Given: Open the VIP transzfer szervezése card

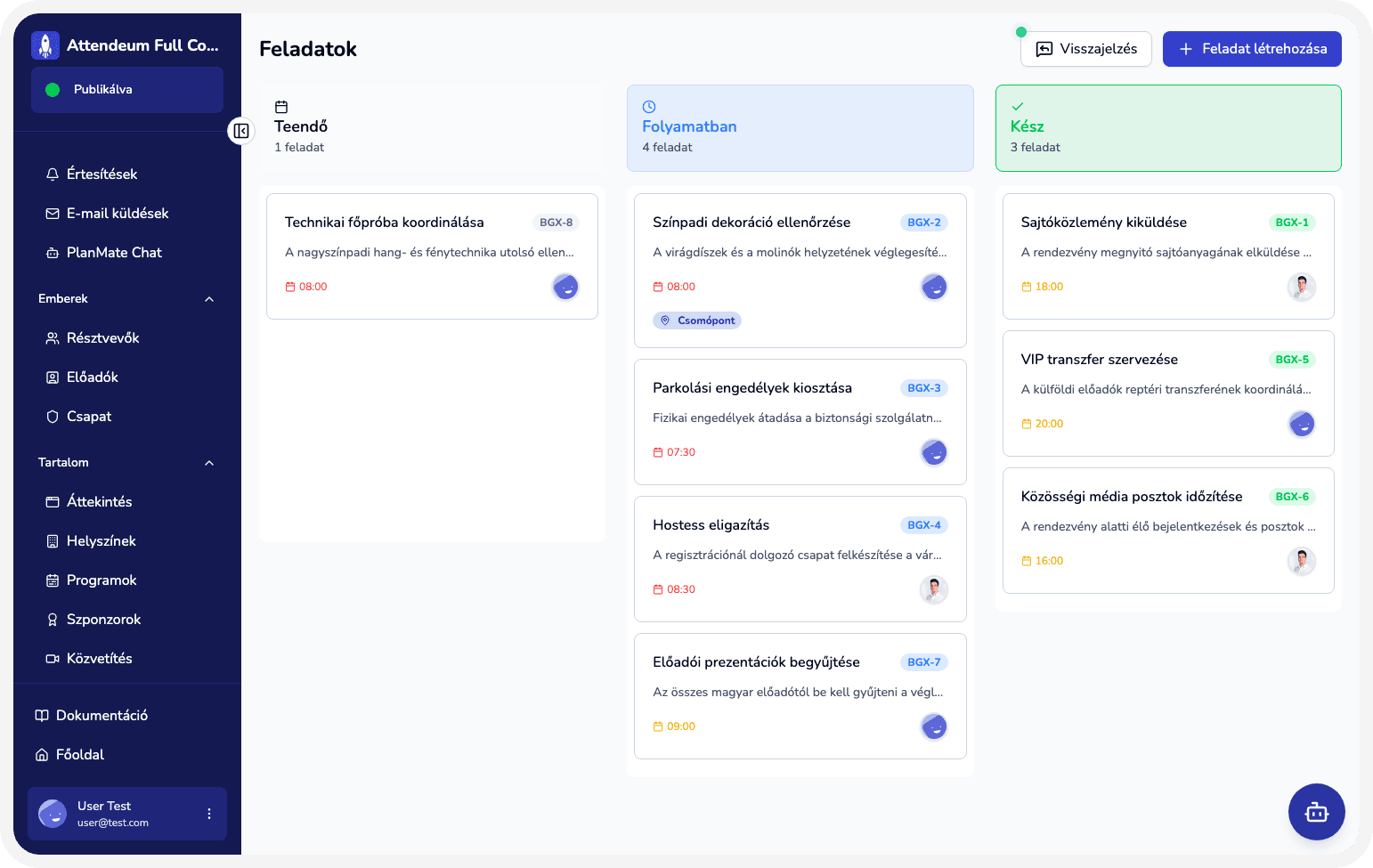Looking at the screenshot, I should click(1168, 393).
